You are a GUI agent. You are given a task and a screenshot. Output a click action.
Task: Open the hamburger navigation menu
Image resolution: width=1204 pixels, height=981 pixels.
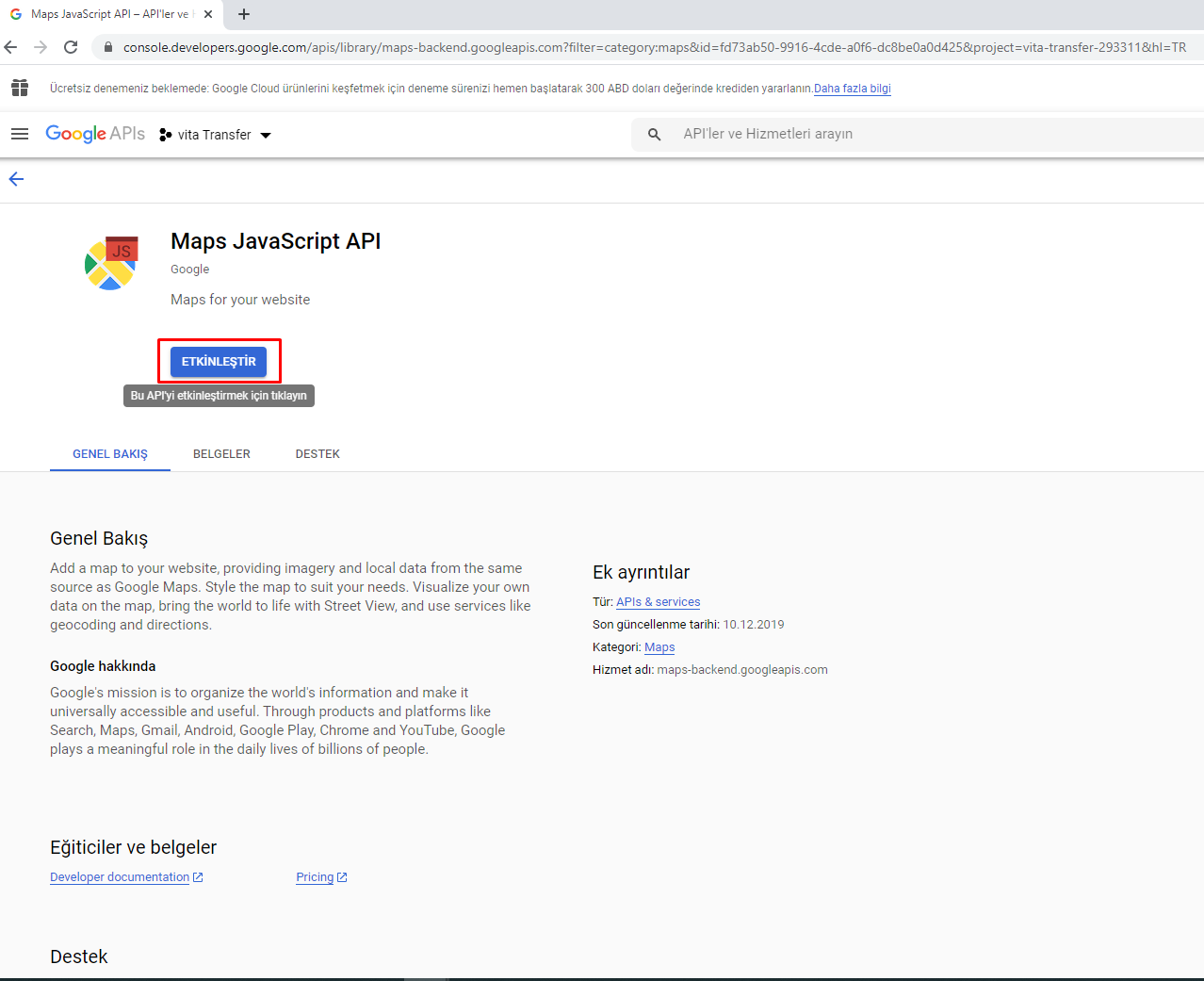click(20, 134)
